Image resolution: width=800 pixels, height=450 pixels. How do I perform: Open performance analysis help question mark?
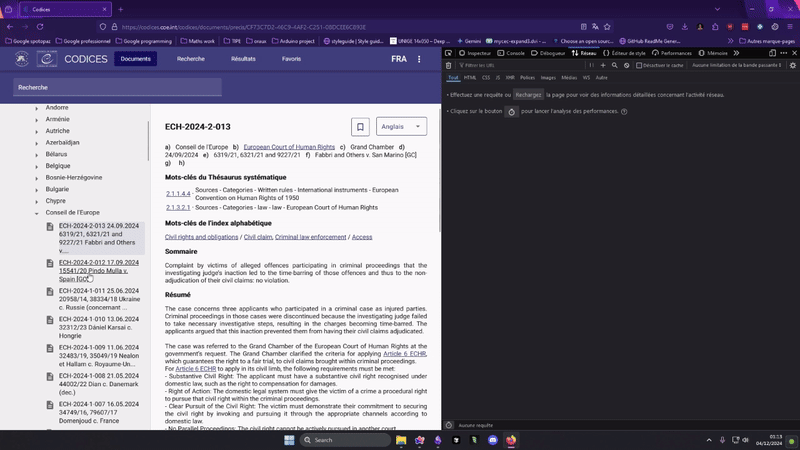pyautogui.click(x=624, y=112)
